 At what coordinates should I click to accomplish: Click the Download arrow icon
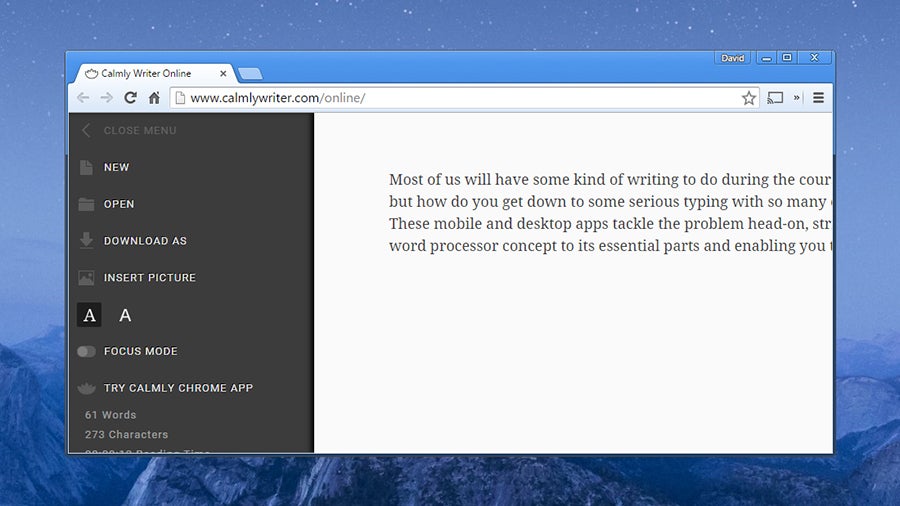click(86, 240)
